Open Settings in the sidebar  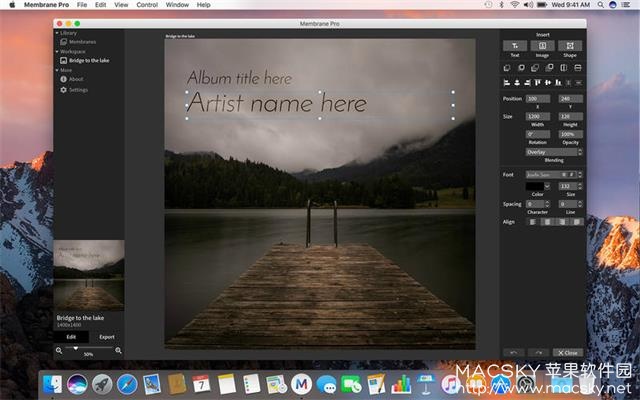(74, 90)
